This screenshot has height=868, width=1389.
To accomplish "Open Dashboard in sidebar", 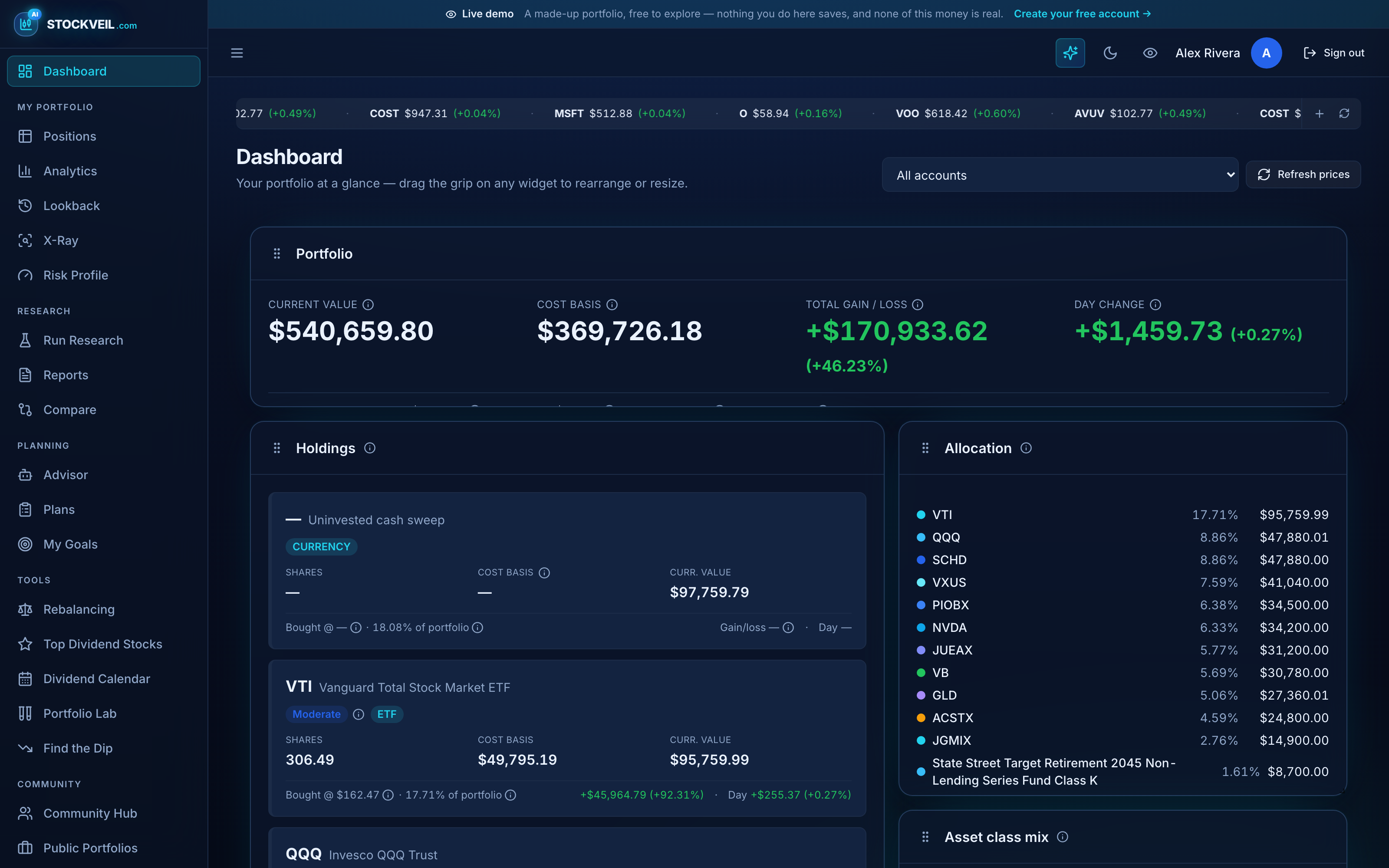I will coord(103,71).
